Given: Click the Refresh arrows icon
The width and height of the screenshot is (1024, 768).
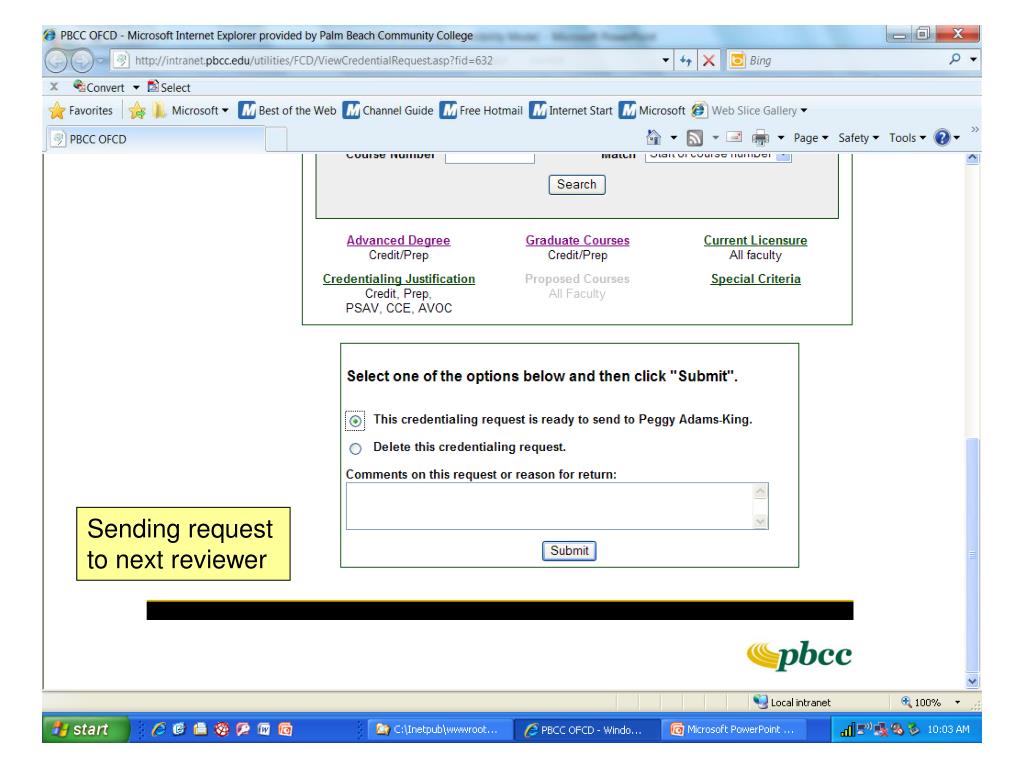Looking at the screenshot, I should pyautogui.click(x=686, y=61).
